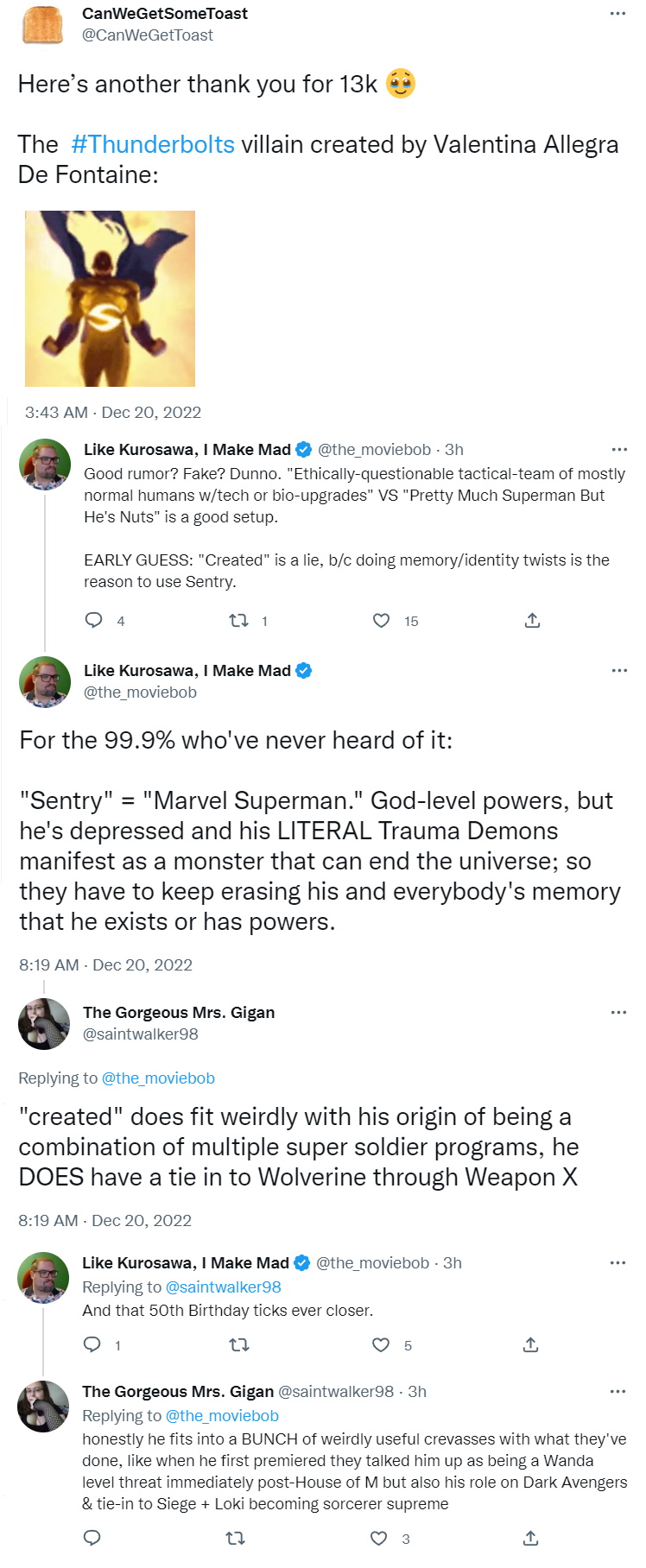The width and height of the screenshot is (646, 1568).
Task: Open more options on CanWeGetSomeToast tweet
Action: pos(617,14)
